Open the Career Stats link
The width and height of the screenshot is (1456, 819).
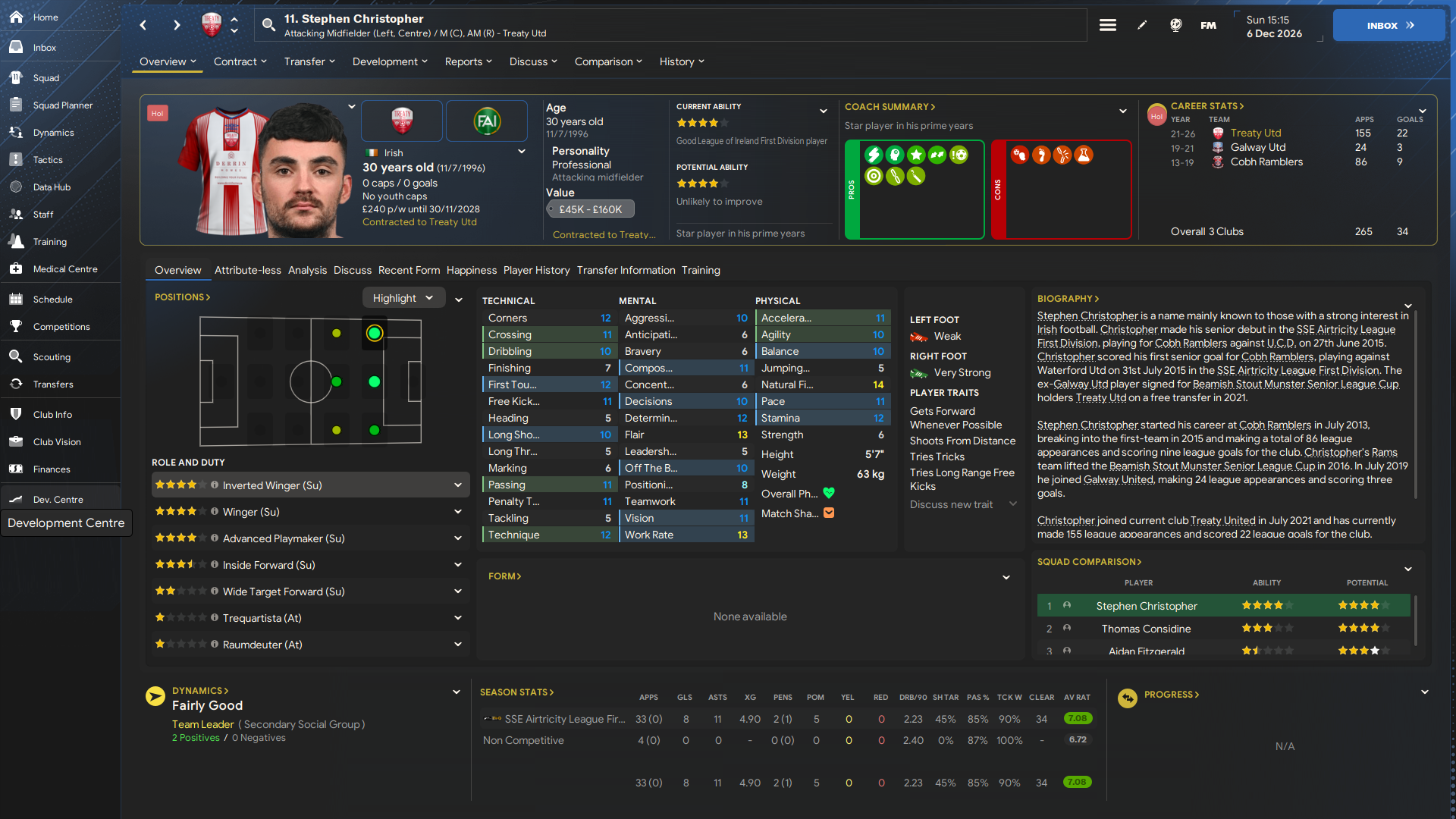coord(1207,106)
